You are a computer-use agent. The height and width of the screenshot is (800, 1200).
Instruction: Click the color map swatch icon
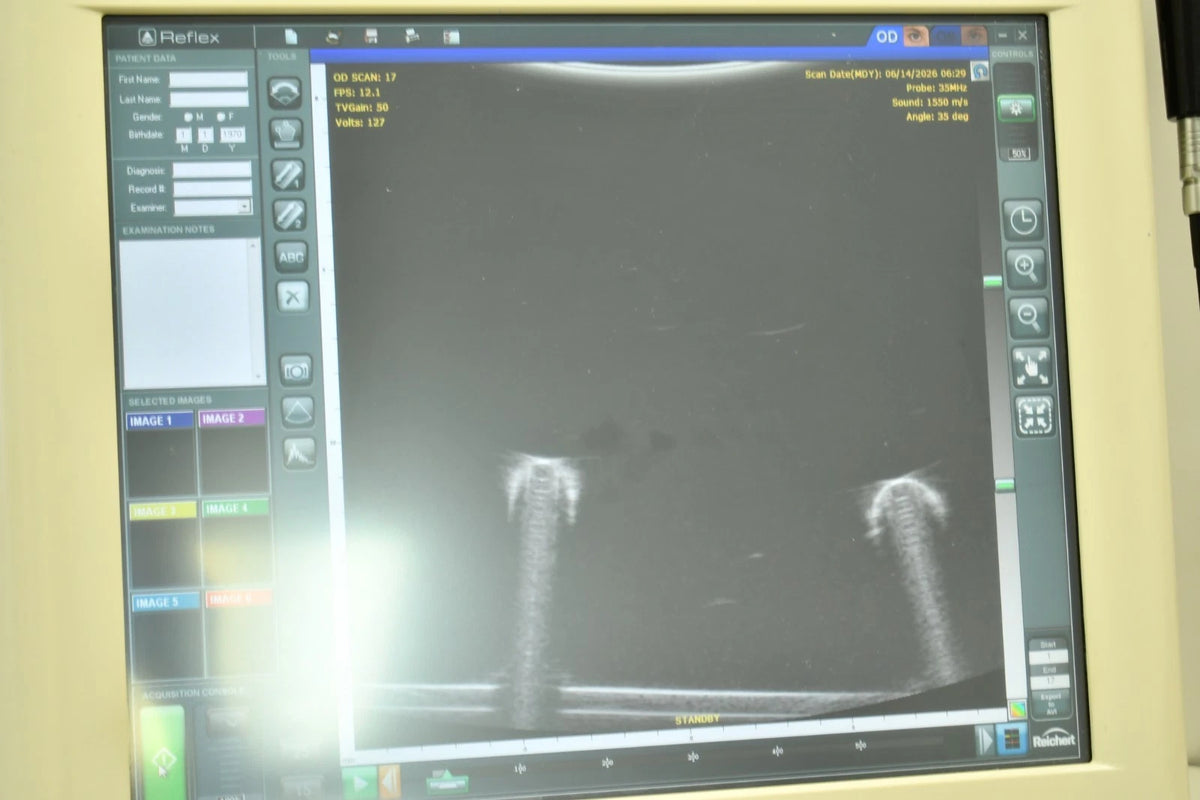coord(1017,710)
